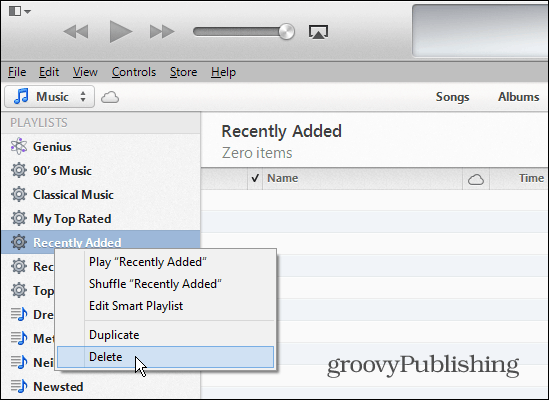Switch to the Songs view
Image resolution: width=549 pixels, height=400 pixels.
[x=452, y=97]
